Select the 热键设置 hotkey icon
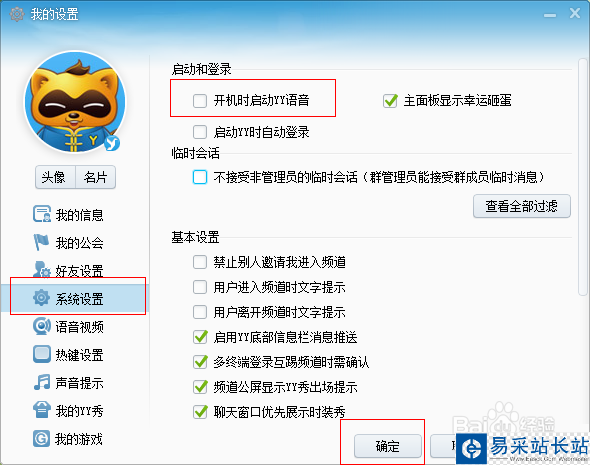Image resolution: width=590 pixels, height=465 pixels. (41, 354)
